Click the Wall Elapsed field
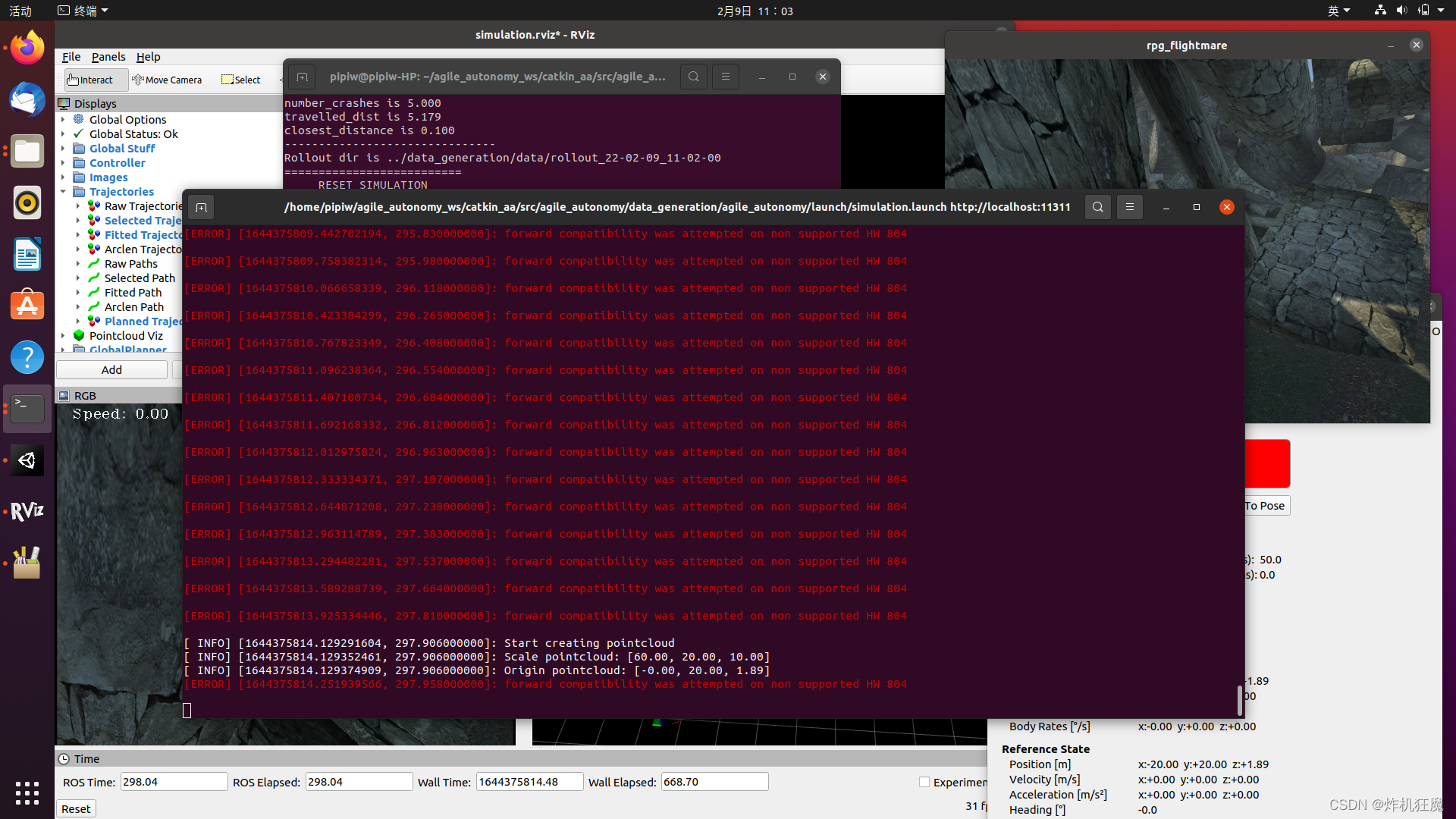This screenshot has width=1456, height=819. (x=714, y=782)
